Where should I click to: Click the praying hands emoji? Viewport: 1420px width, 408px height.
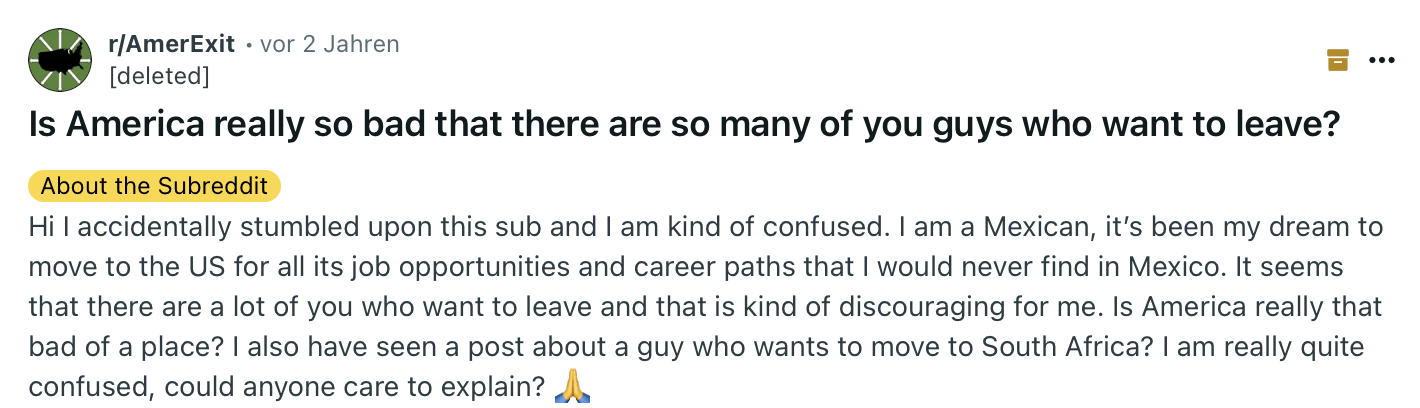pos(573,385)
